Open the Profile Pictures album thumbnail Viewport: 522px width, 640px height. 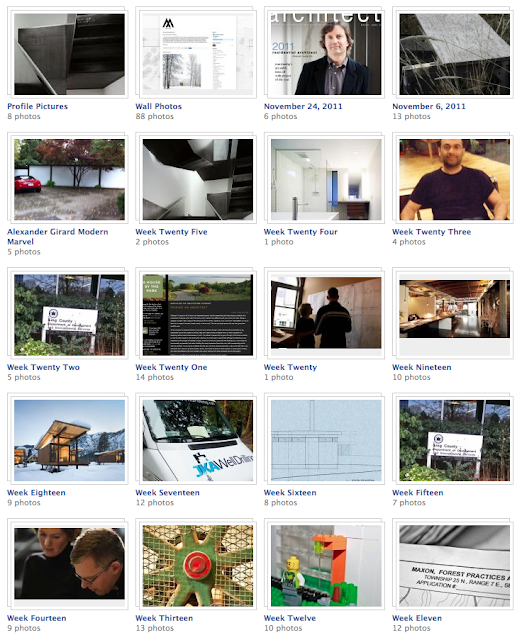tap(69, 54)
